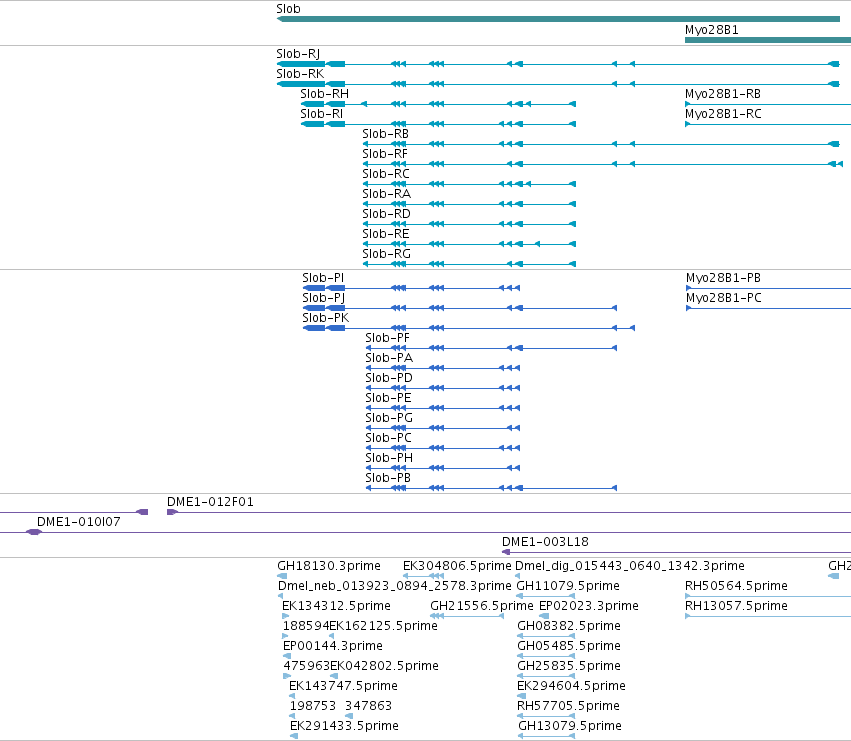Click EST Dmel_neb_013923_0894_2578.3prime
Viewport: 851px width, 741px height.
point(395,586)
